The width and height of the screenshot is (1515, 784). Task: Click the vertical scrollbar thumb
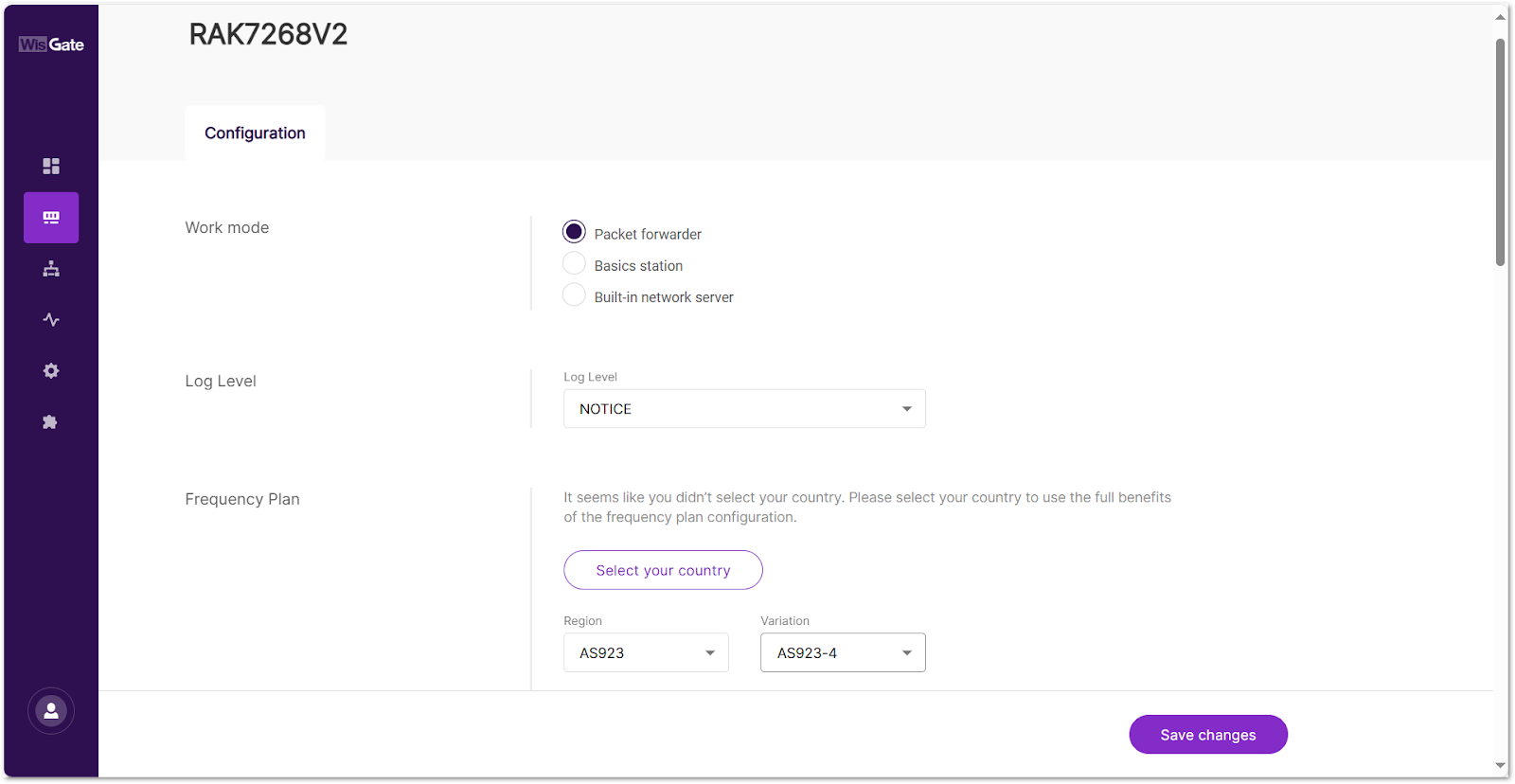point(1501,151)
